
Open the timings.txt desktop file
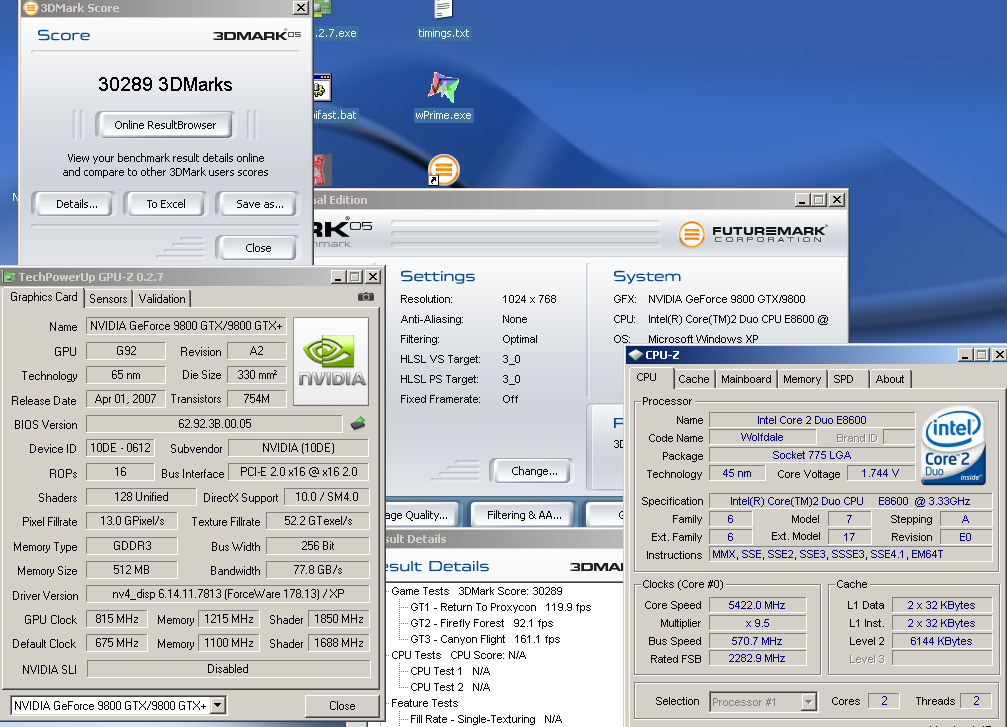[443, 21]
